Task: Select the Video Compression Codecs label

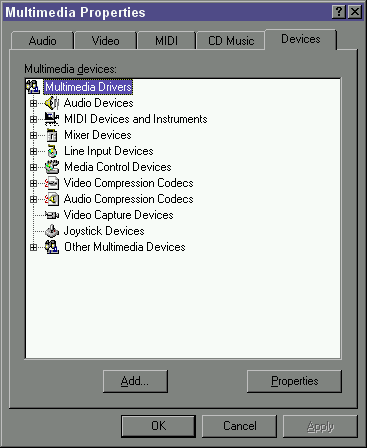Action: pyautogui.click(x=129, y=183)
